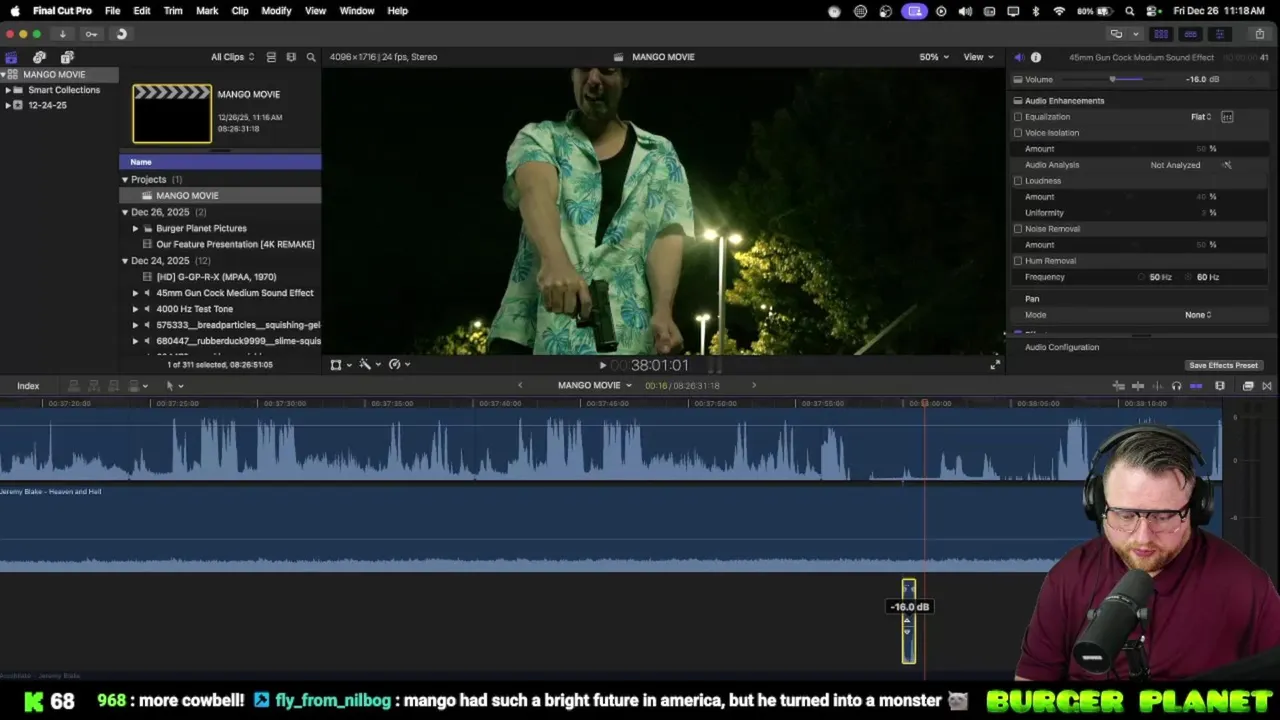Image resolution: width=1280 pixels, height=720 pixels.
Task: Open titles and generators sidebar icon
Action: [x=67, y=57]
